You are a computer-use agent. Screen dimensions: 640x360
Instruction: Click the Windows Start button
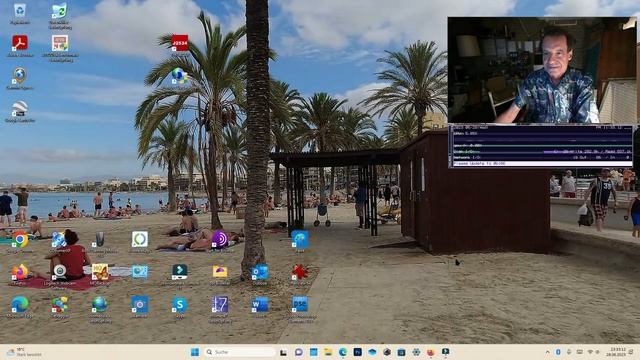[x=195, y=352]
